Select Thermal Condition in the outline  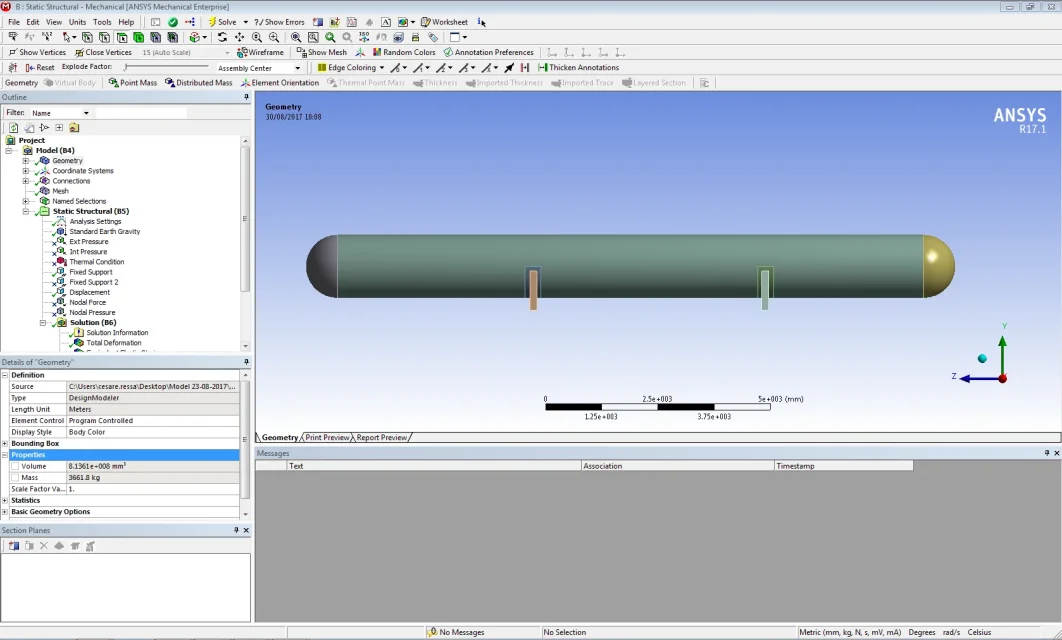(97, 262)
